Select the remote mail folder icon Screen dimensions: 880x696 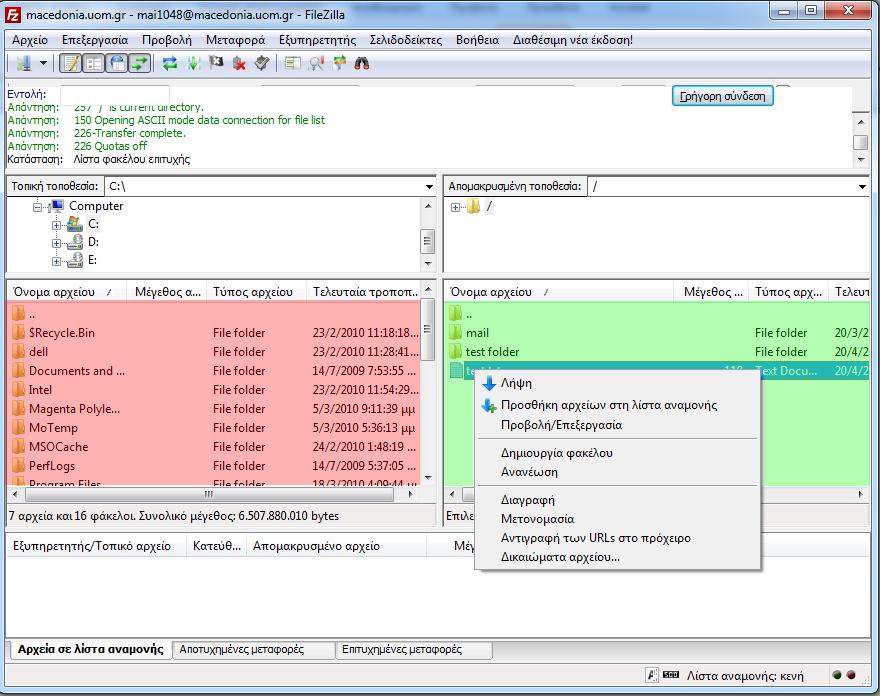pos(455,332)
